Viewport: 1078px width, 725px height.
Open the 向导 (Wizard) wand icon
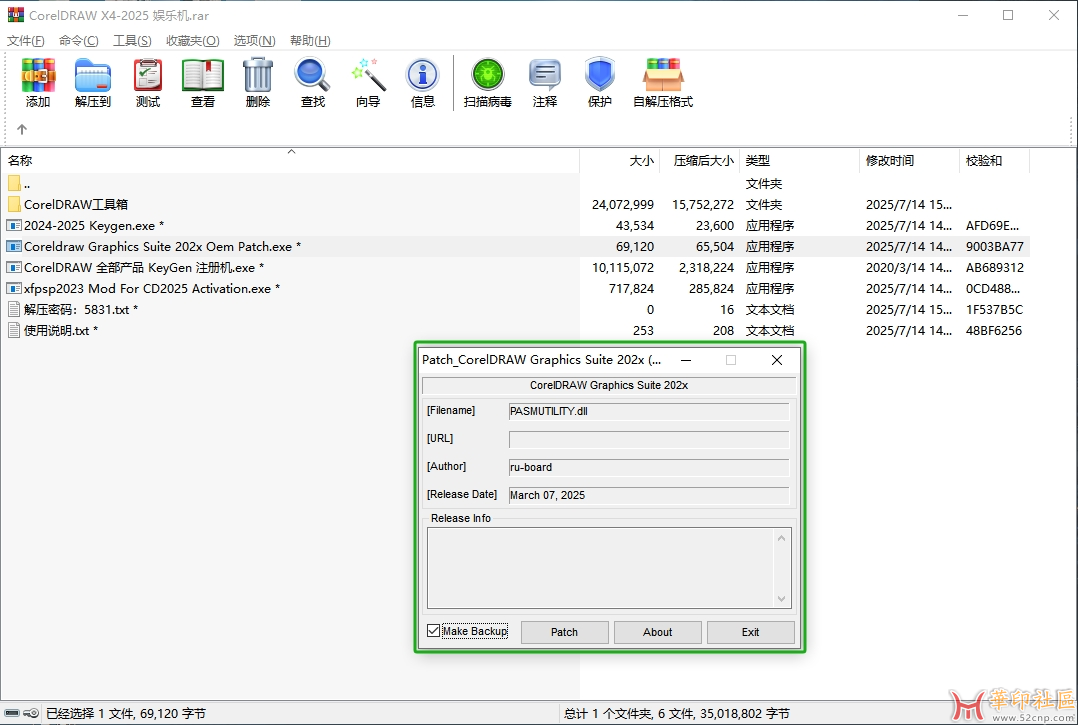[x=368, y=75]
